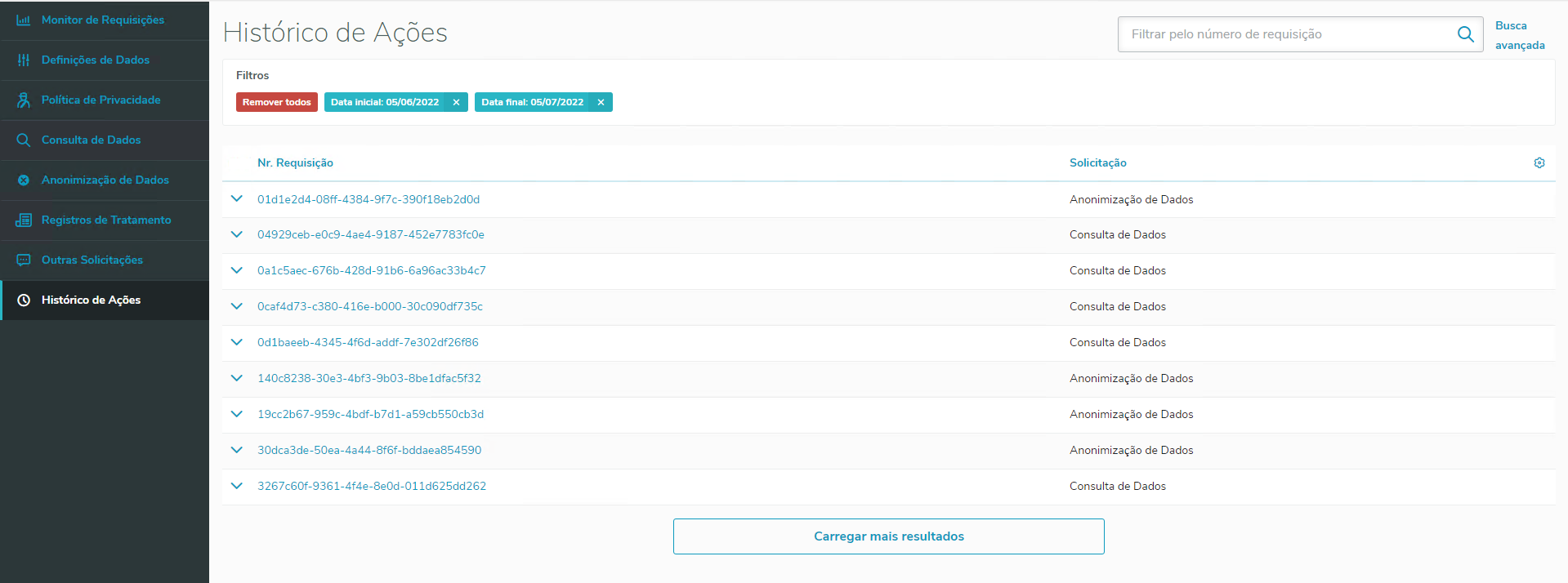Expand row 140c8238-30e3-4bf3-9b03-8be1dfac5f32
The height and width of the screenshot is (583, 1568).
pos(237,378)
